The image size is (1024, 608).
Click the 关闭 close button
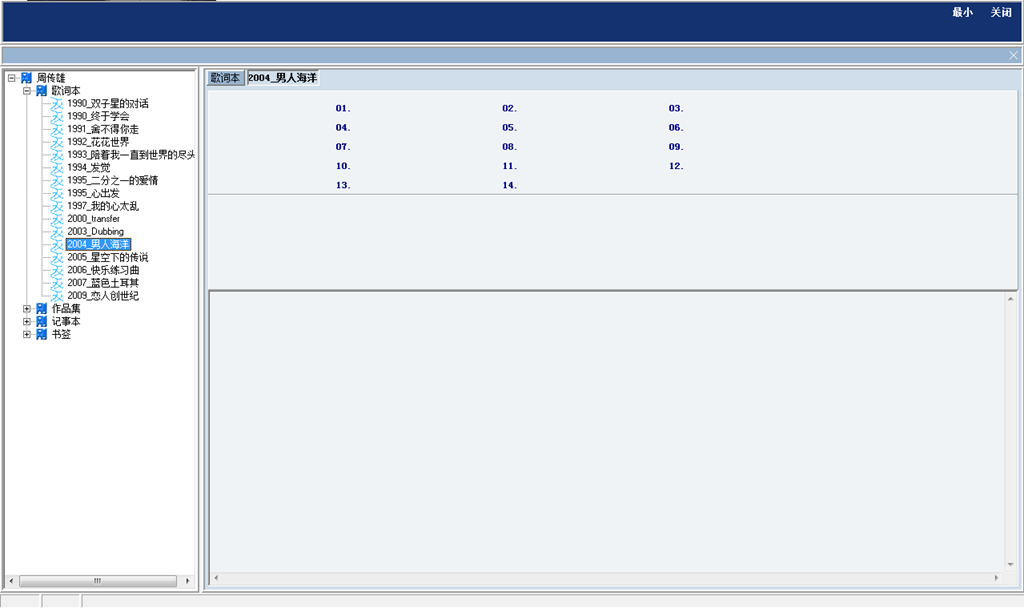point(1000,12)
